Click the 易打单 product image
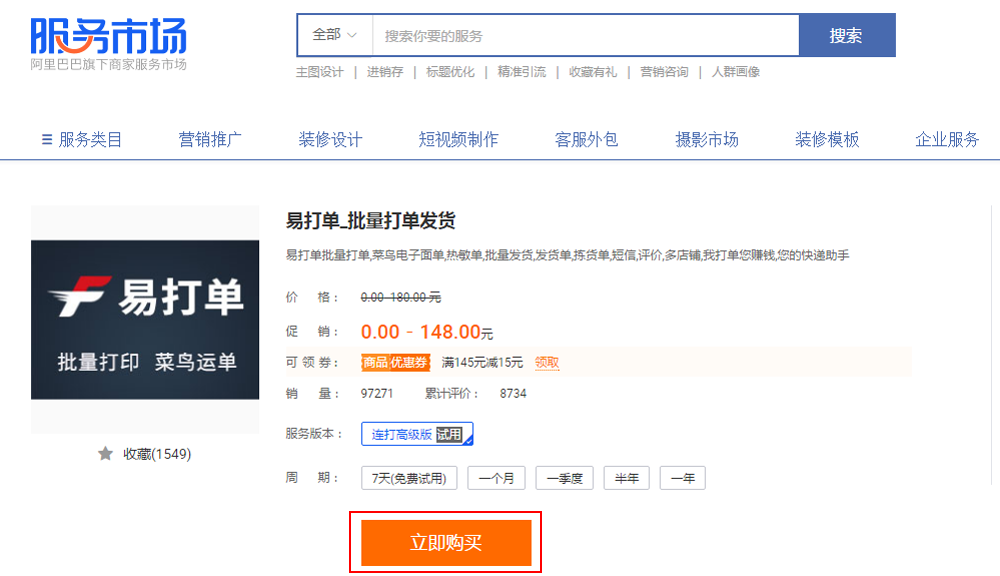Viewport: 1000px width, 576px height. 145,320
